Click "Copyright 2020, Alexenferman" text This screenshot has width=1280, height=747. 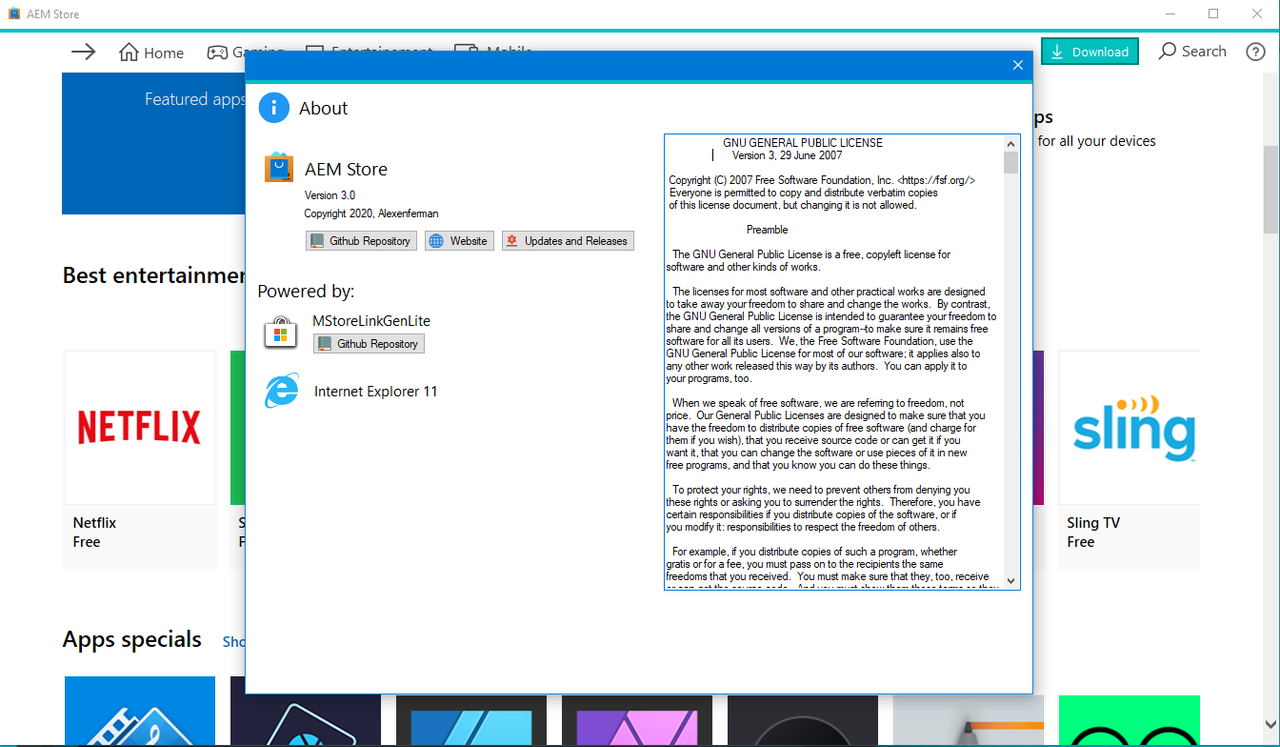(x=371, y=214)
